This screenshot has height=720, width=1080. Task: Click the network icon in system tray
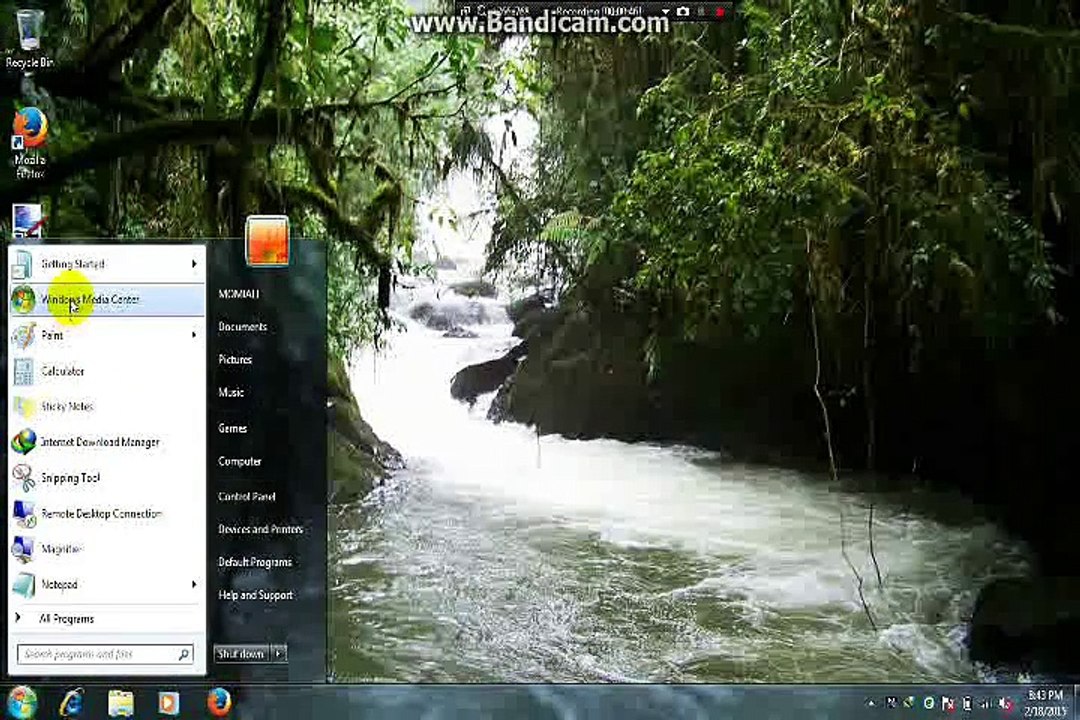pyautogui.click(x=986, y=703)
